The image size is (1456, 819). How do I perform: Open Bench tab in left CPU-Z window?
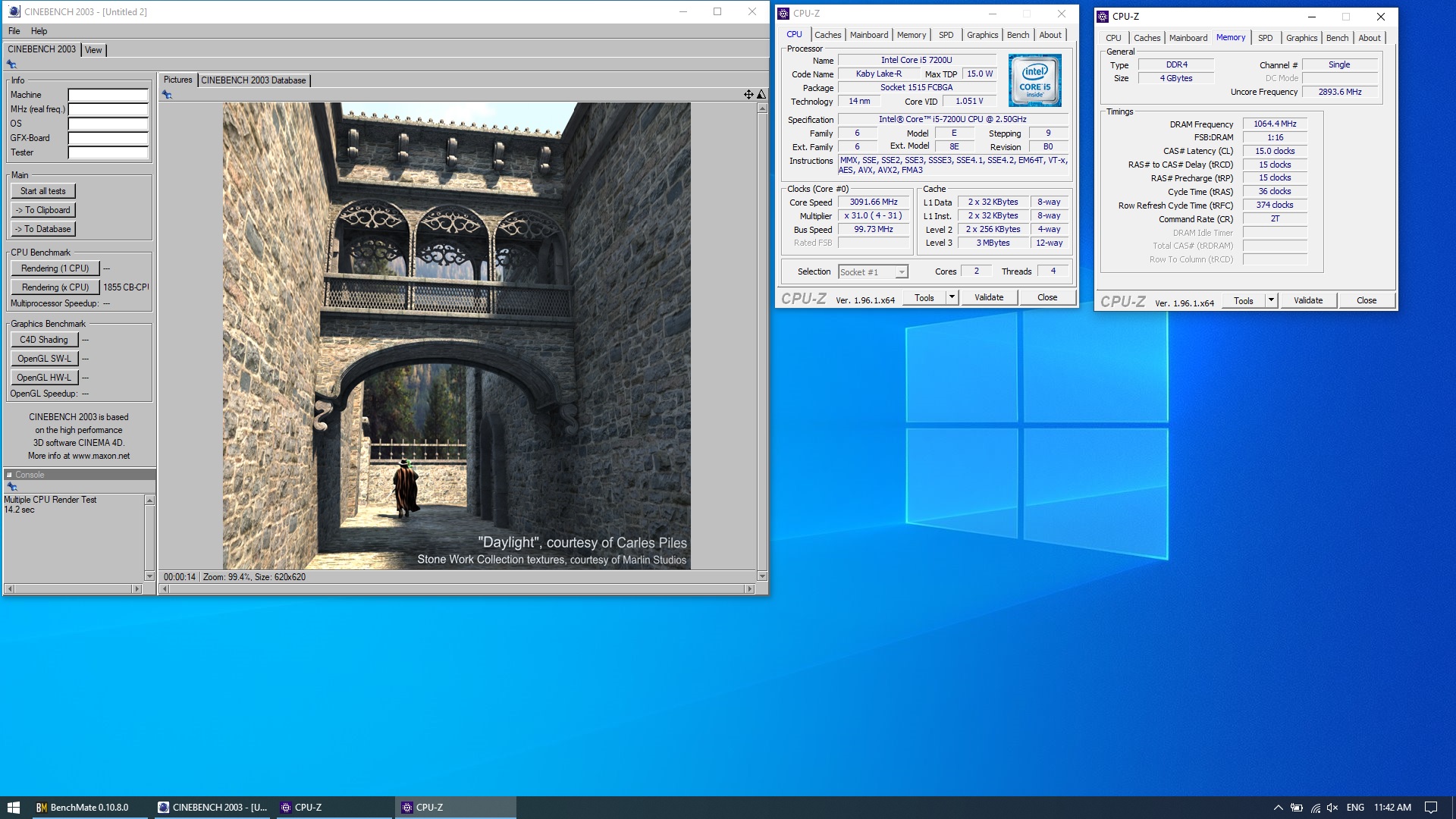[1018, 35]
